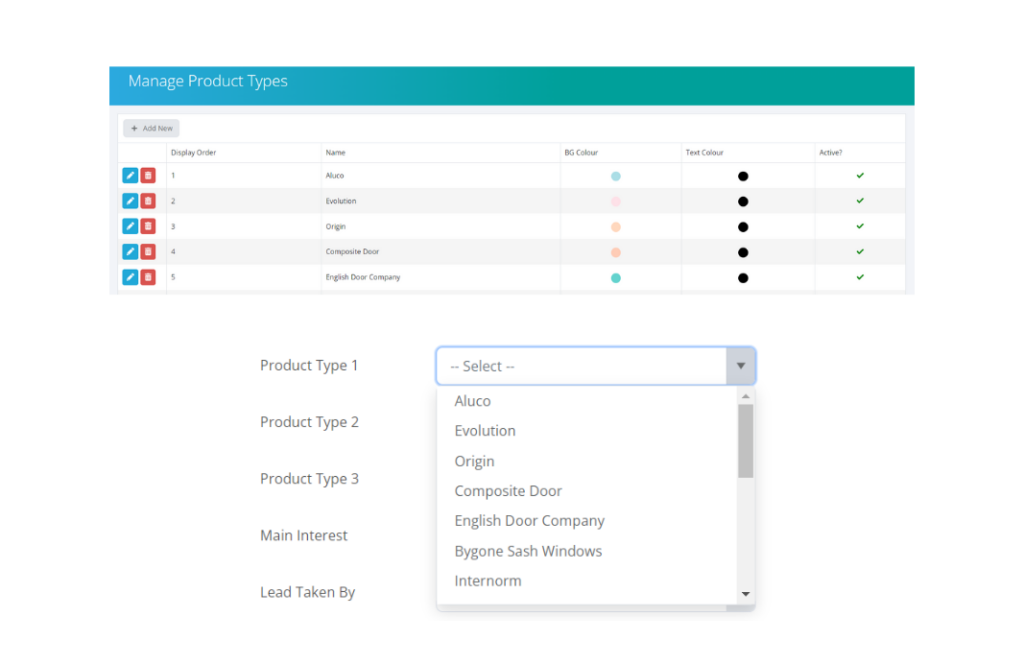Toggle the Active checkmark for Aluco
This screenshot has height=664, width=1024.
[x=860, y=176]
